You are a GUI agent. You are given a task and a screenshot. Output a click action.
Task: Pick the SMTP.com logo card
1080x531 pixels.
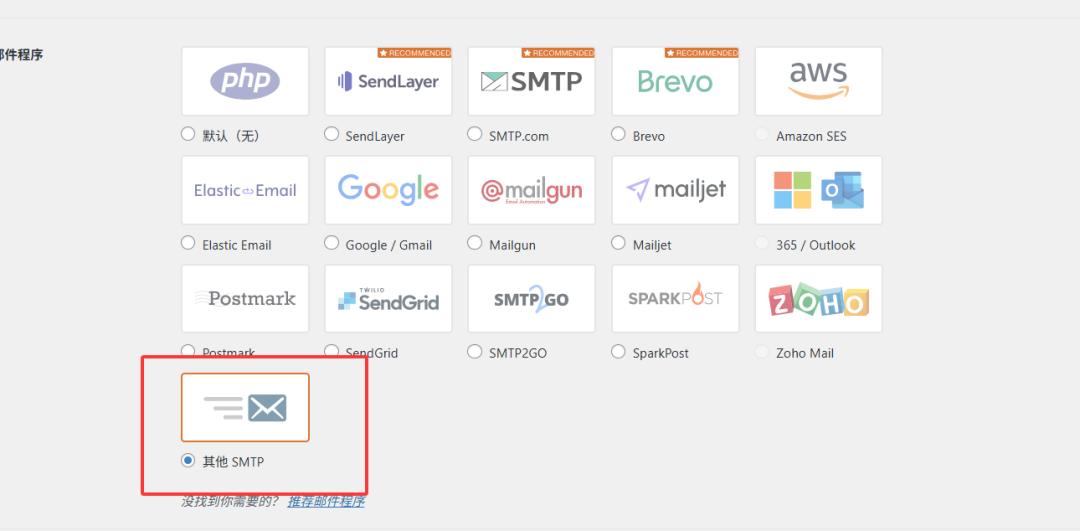click(x=532, y=81)
